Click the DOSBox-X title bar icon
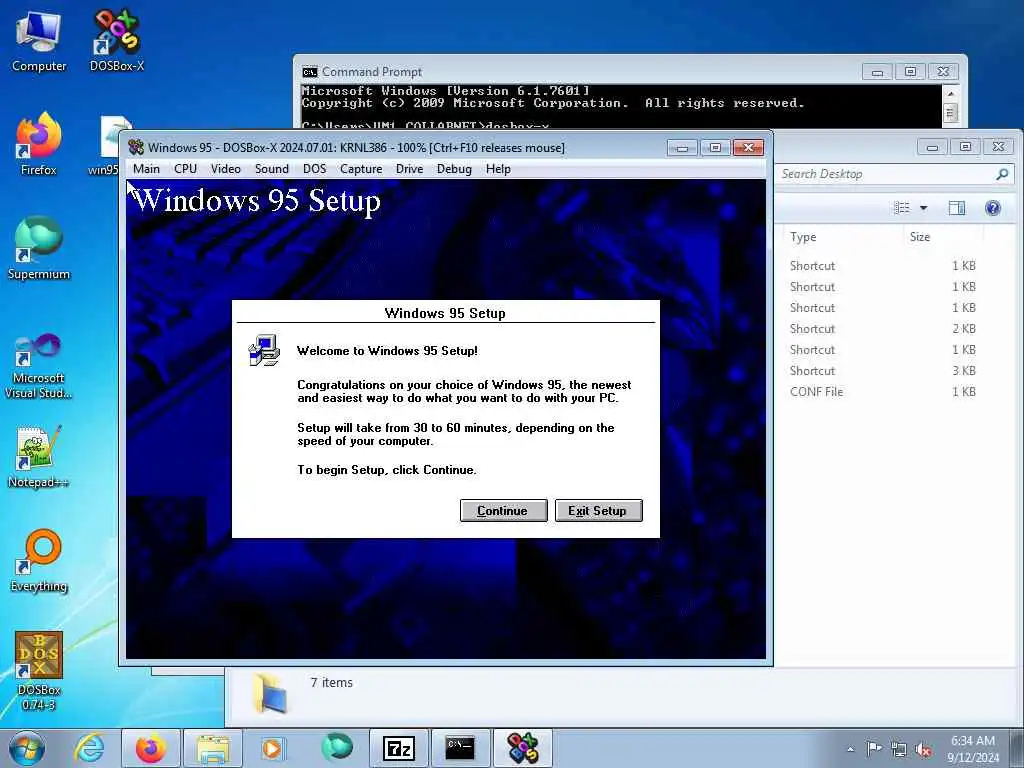 point(136,148)
